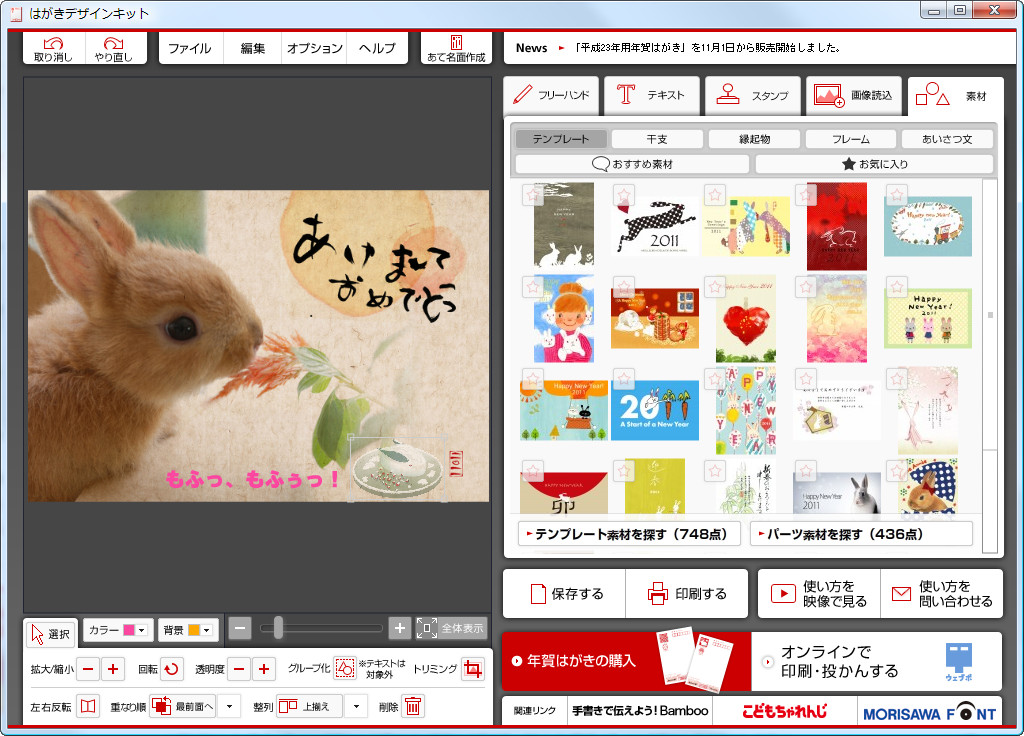1024x736 pixels.
Task: Click the 上揃え align top icon
Action: pos(309,706)
